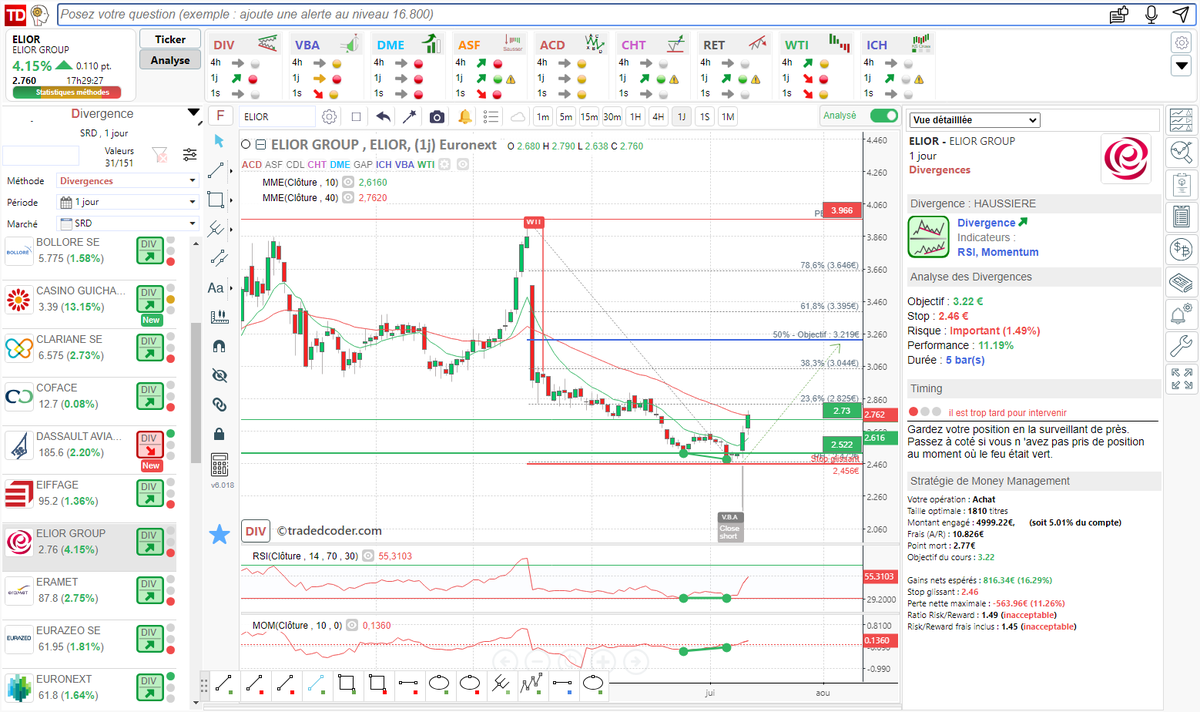This screenshot has height=712, width=1200.
Task: Lock drawings with the padlock icon
Action: coord(219,434)
